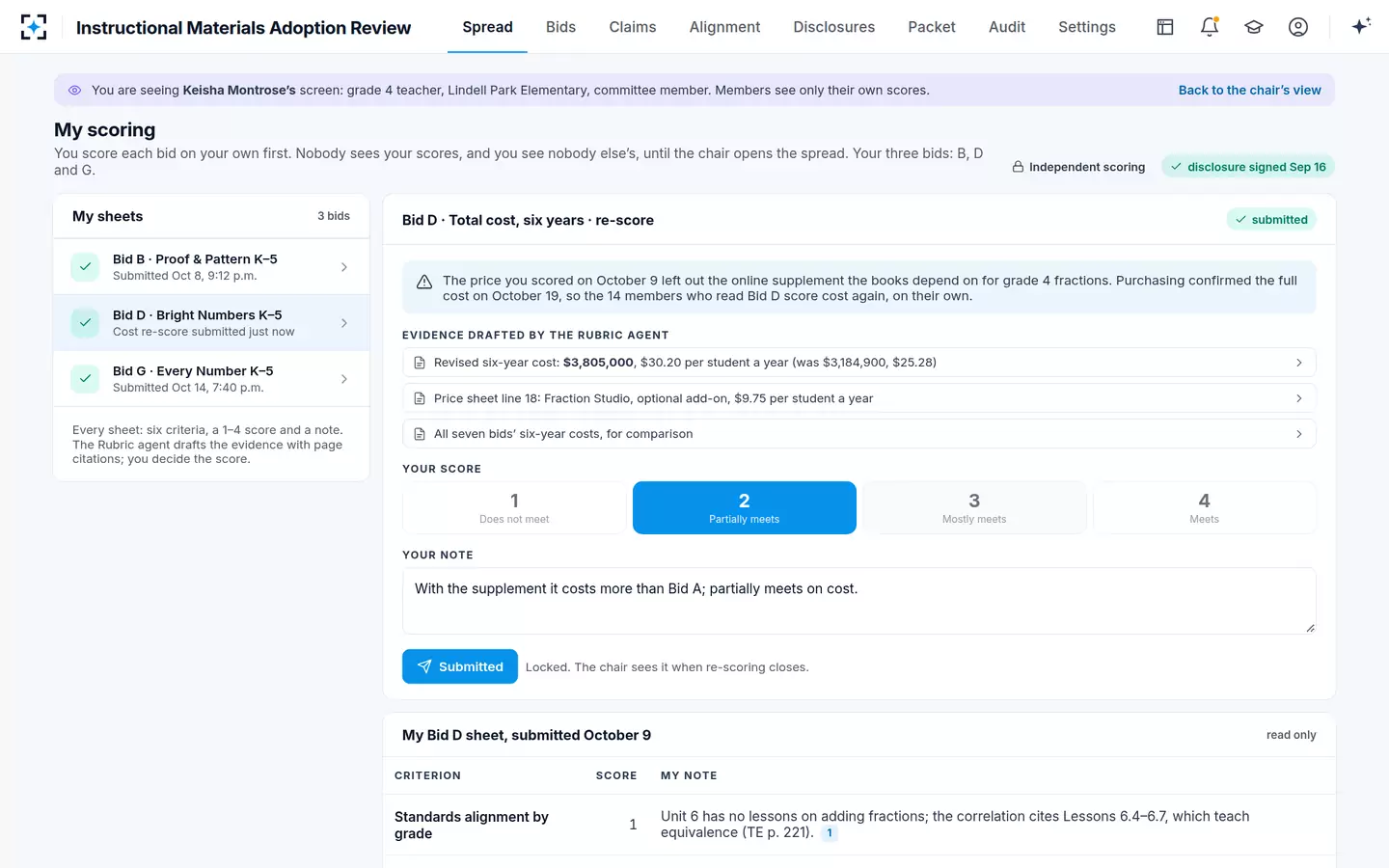Open the Settings tab
This screenshot has width=1389, height=868.
[1087, 27]
